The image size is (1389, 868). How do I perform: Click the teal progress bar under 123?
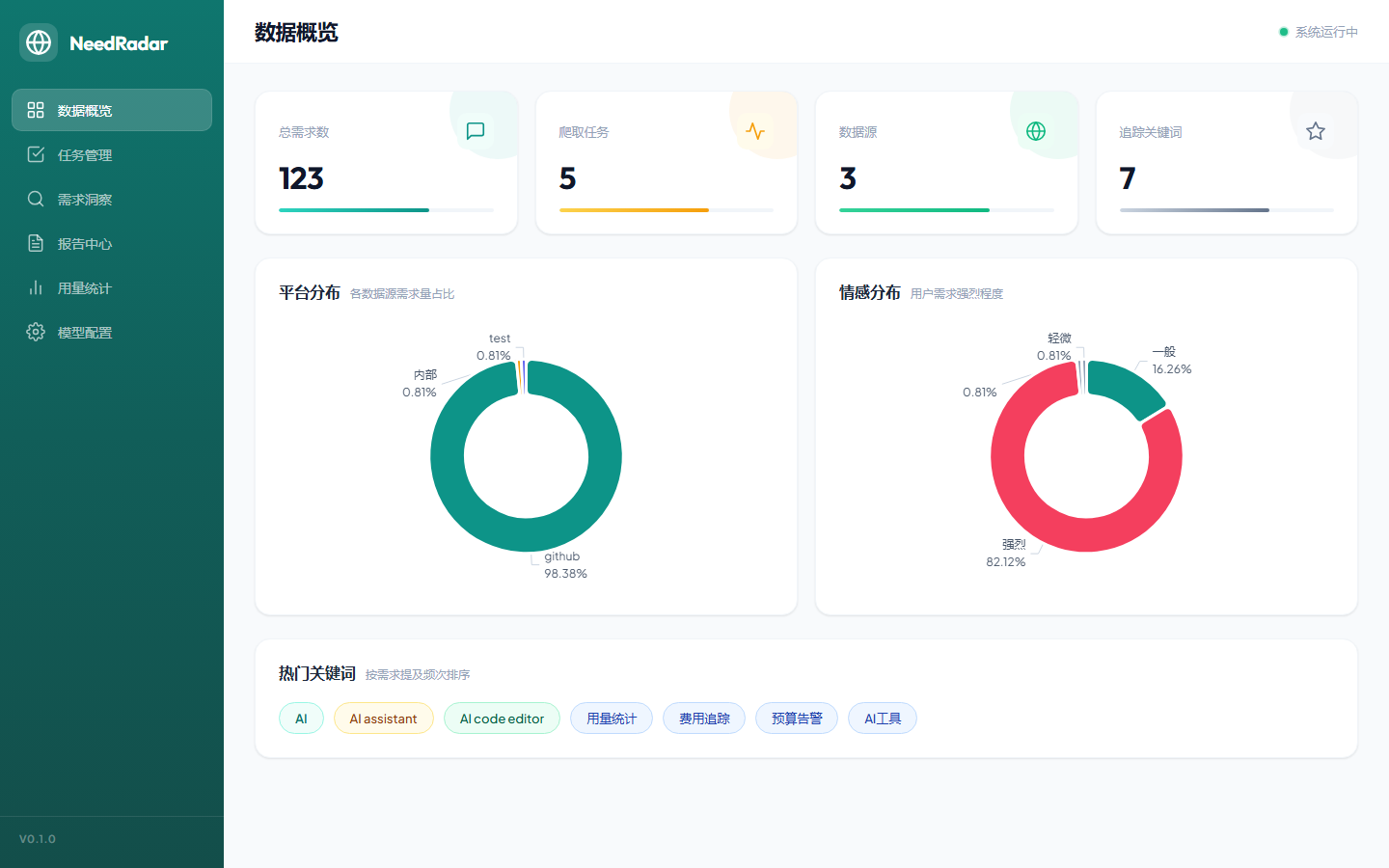(354, 210)
